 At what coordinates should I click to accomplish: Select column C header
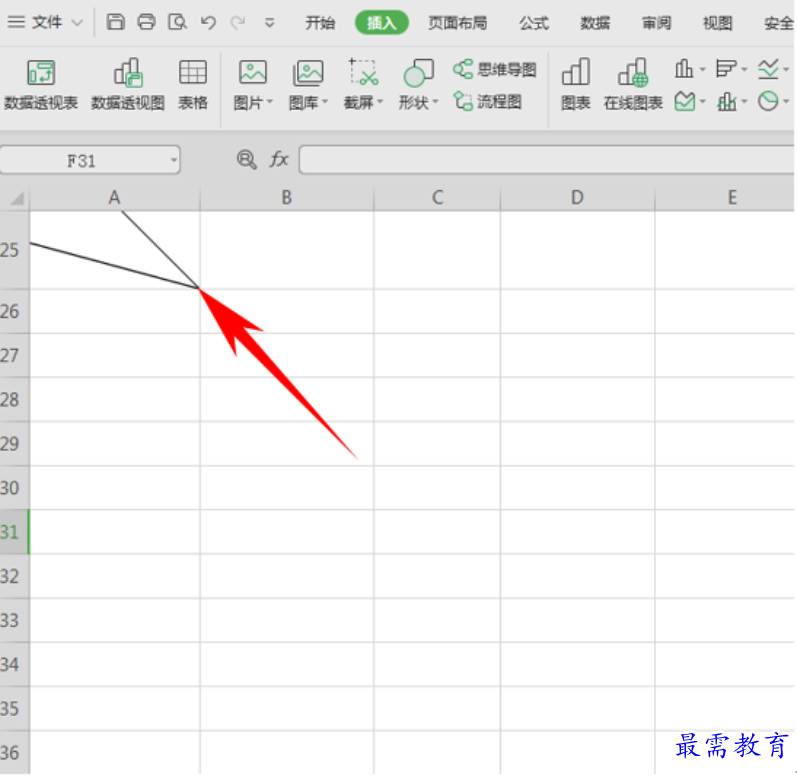pyautogui.click(x=437, y=198)
